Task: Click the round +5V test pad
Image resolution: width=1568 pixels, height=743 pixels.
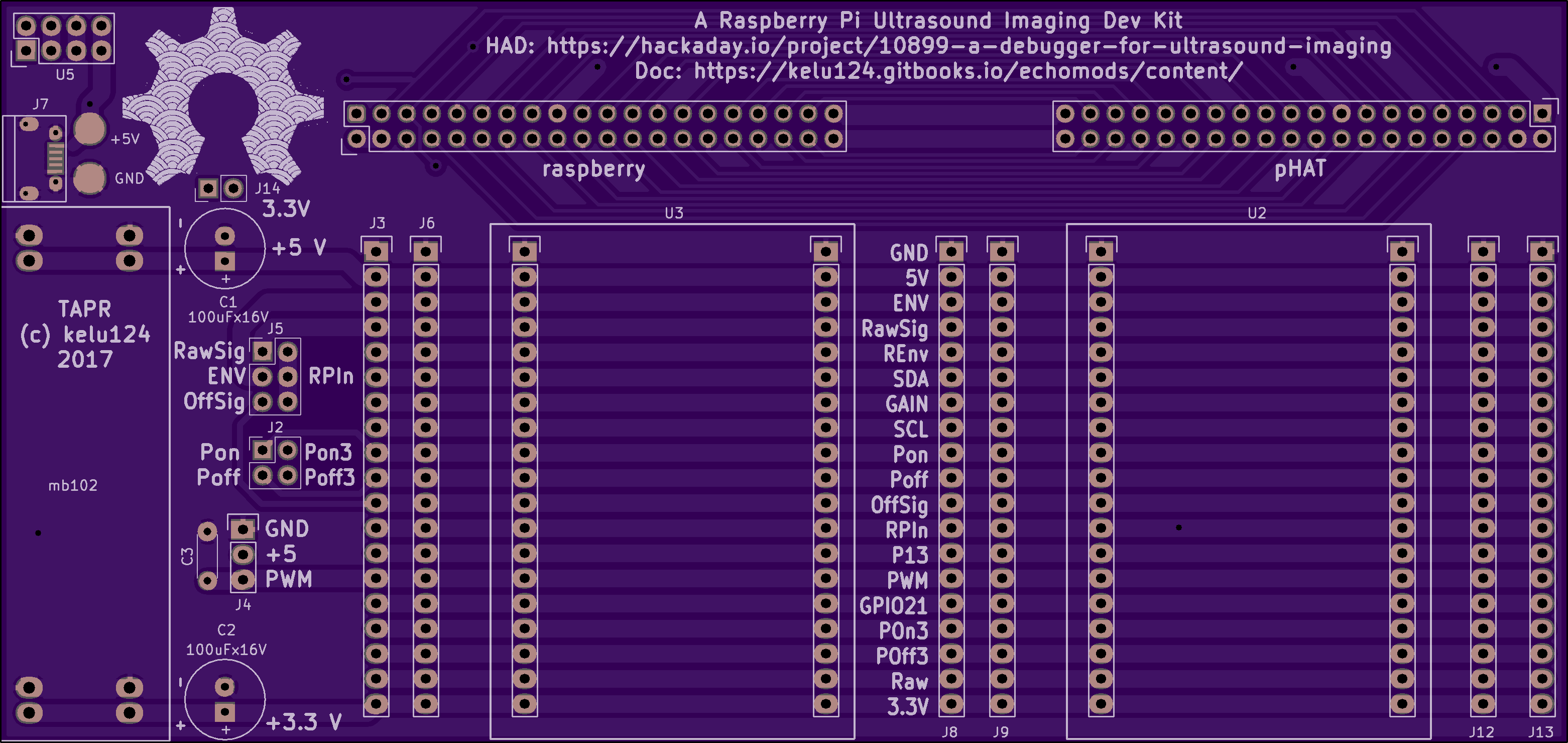Action: [x=89, y=129]
